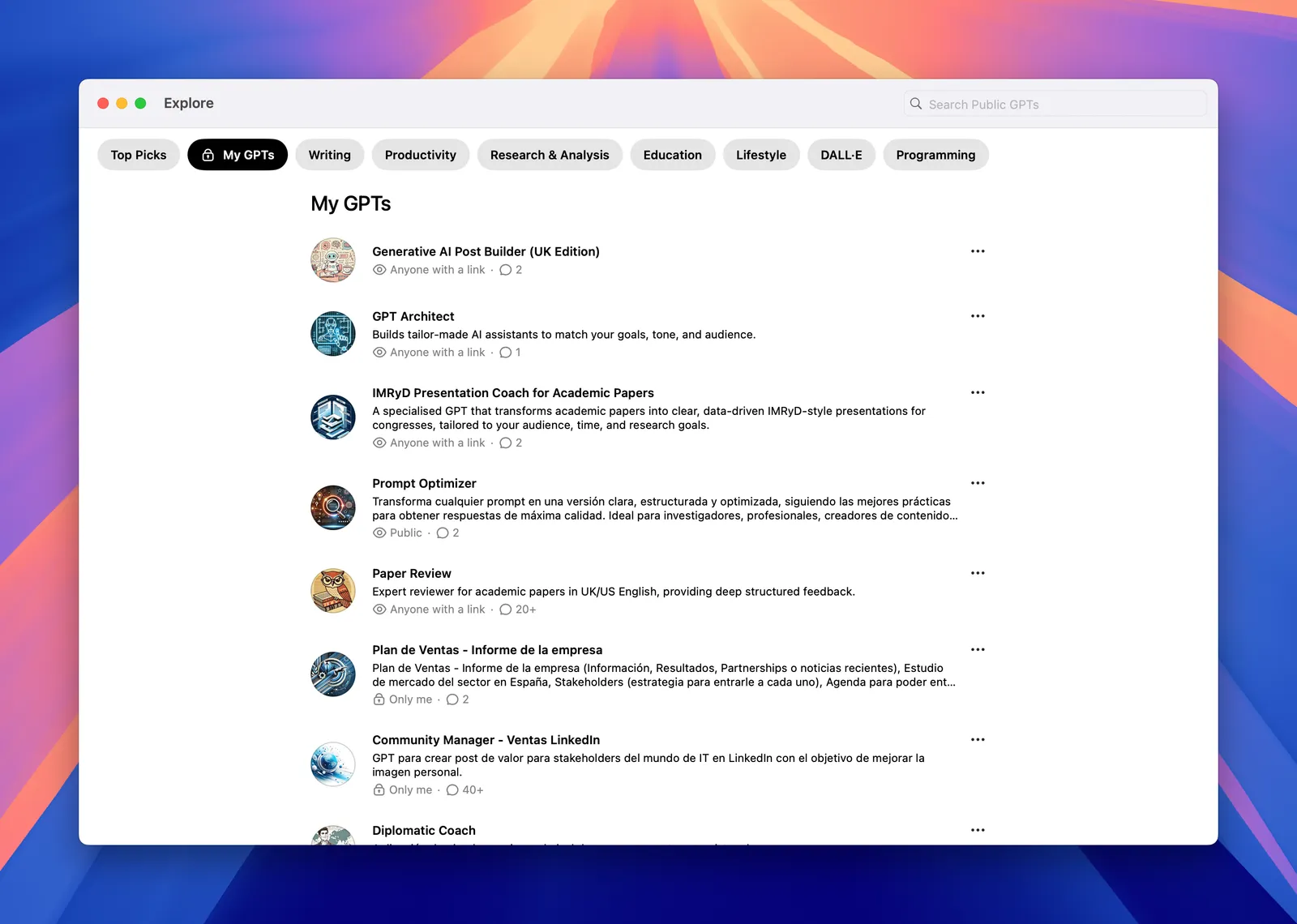Click the search magnifier icon
This screenshot has width=1297, height=924.
point(916,104)
